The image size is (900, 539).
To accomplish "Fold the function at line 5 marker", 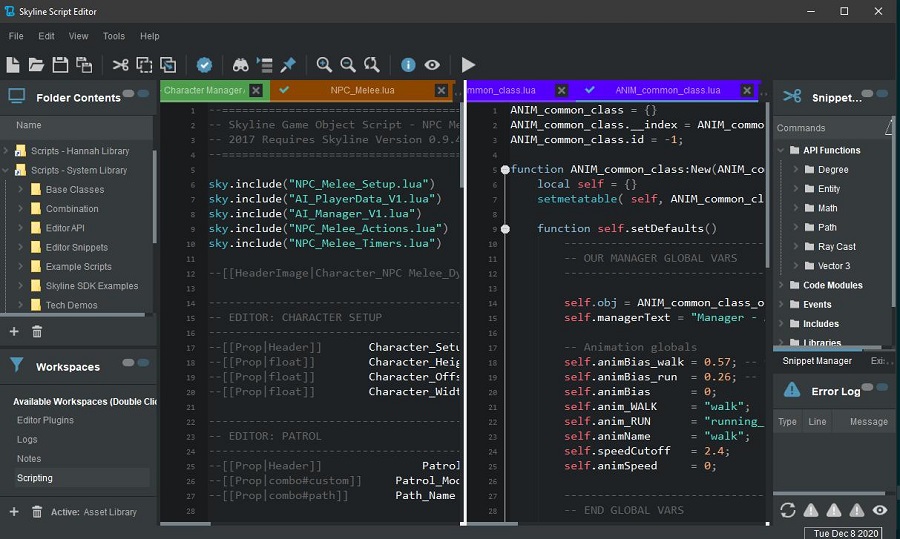I will 505,169.
